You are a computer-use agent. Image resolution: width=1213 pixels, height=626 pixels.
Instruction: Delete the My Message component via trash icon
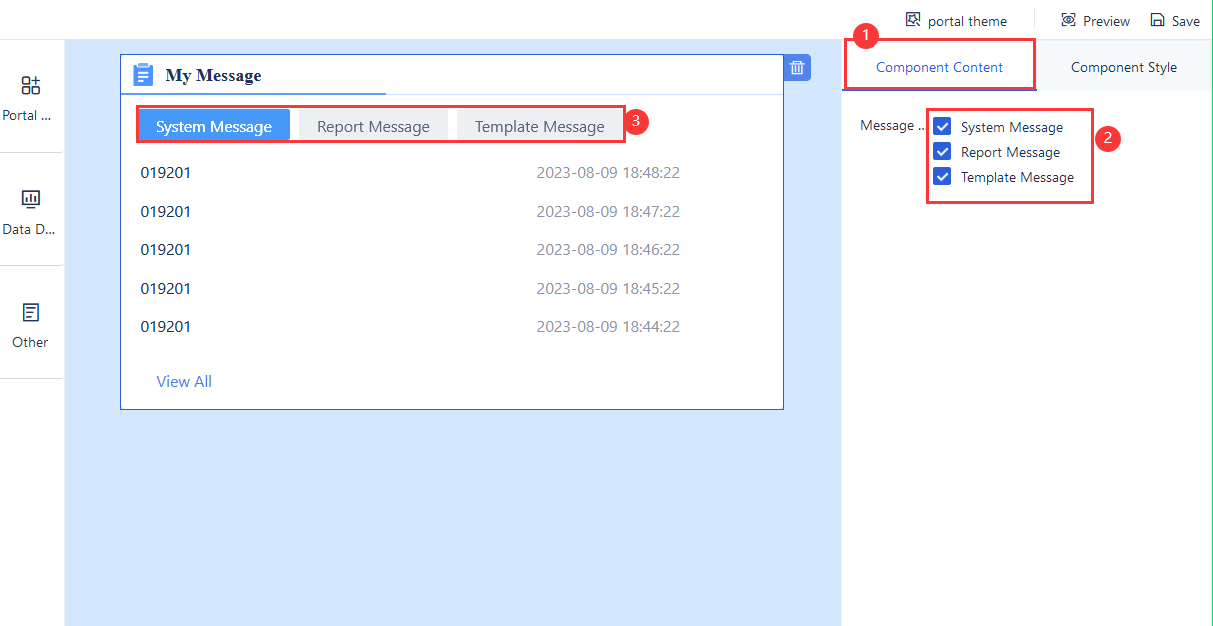[796, 67]
